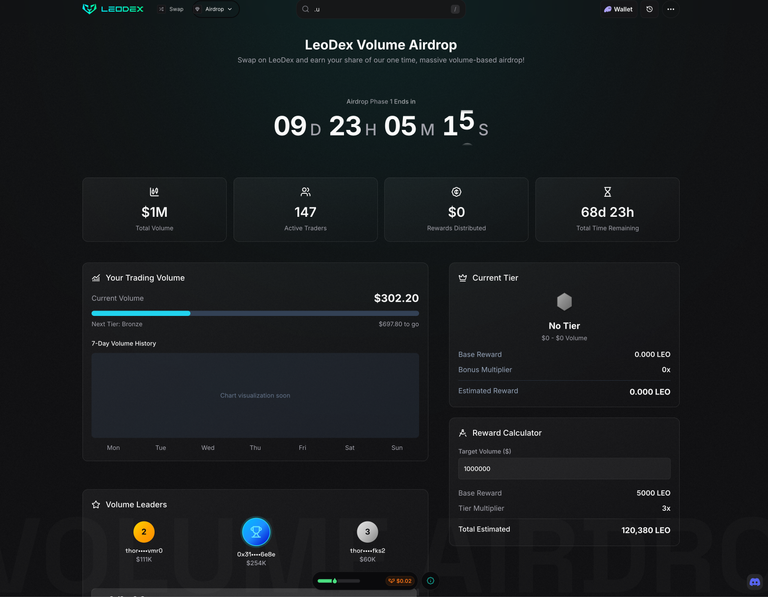Click the 3x Tier Multiplier value
Screen dimensions: 768x597
coord(666,508)
